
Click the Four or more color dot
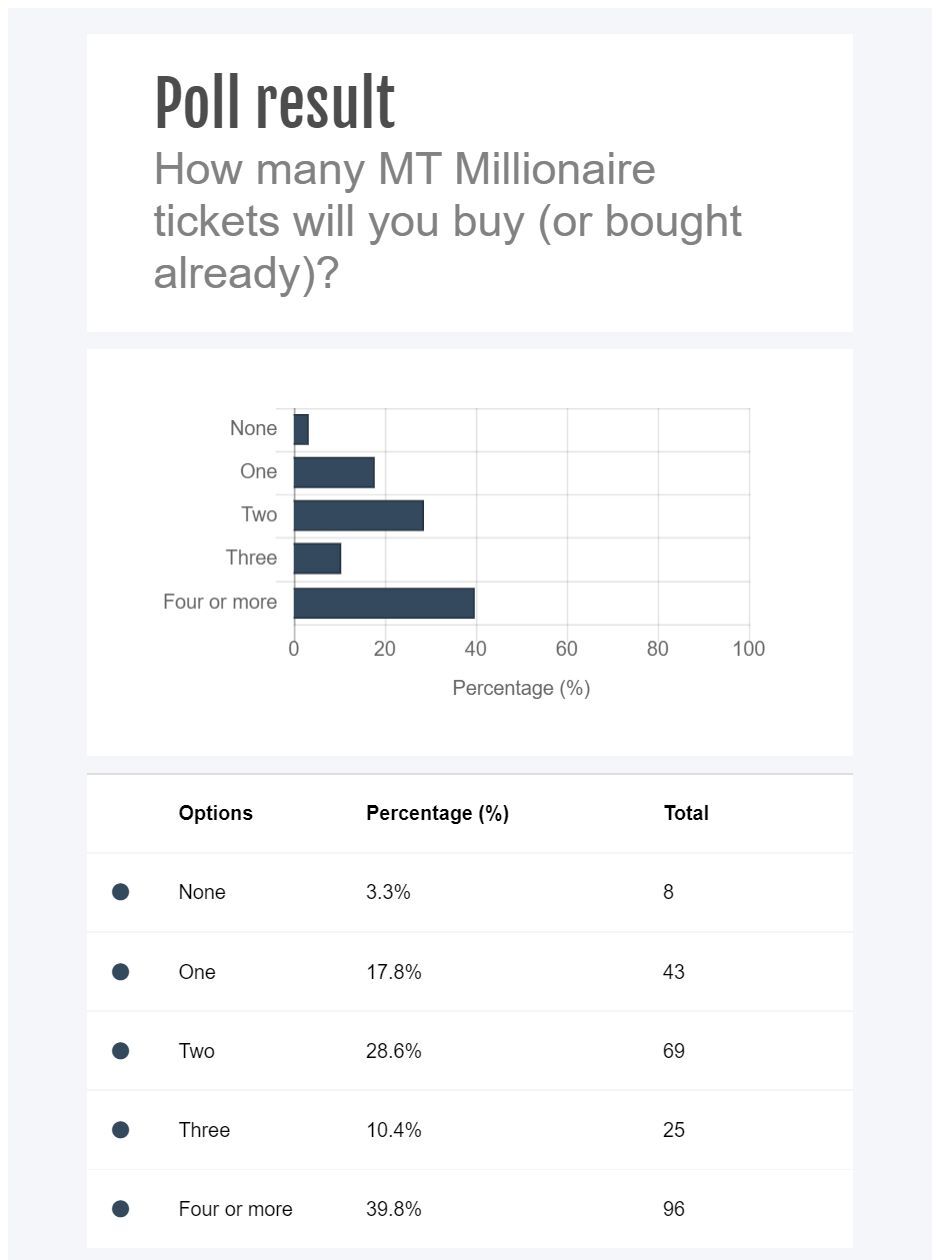(120, 1209)
